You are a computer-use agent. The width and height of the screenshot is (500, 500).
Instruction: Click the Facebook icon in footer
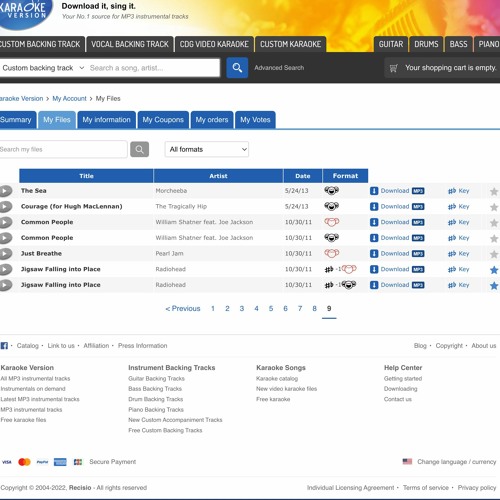(4, 346)
